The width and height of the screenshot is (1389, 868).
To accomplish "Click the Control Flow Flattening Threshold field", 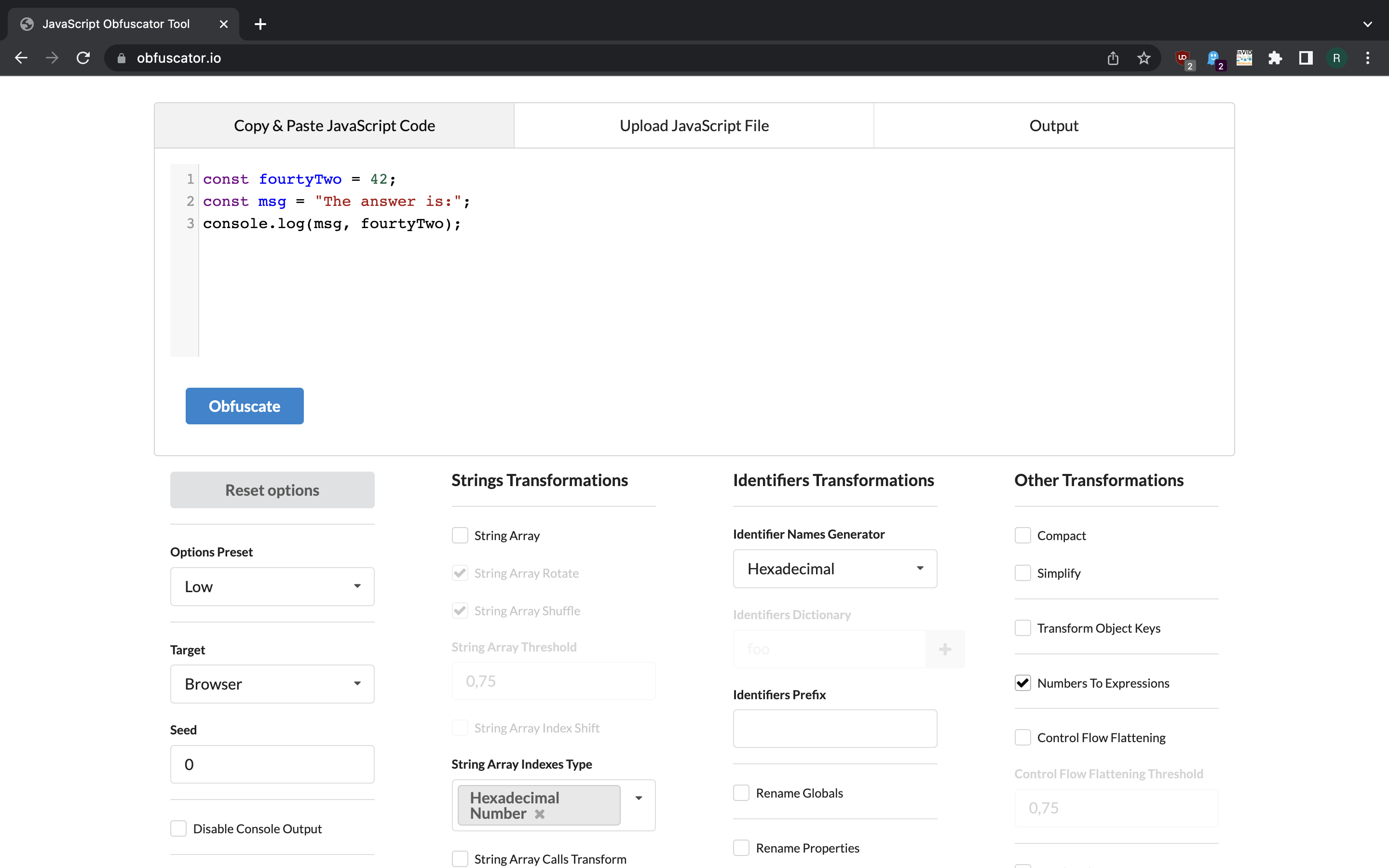I will (1117, 808).
